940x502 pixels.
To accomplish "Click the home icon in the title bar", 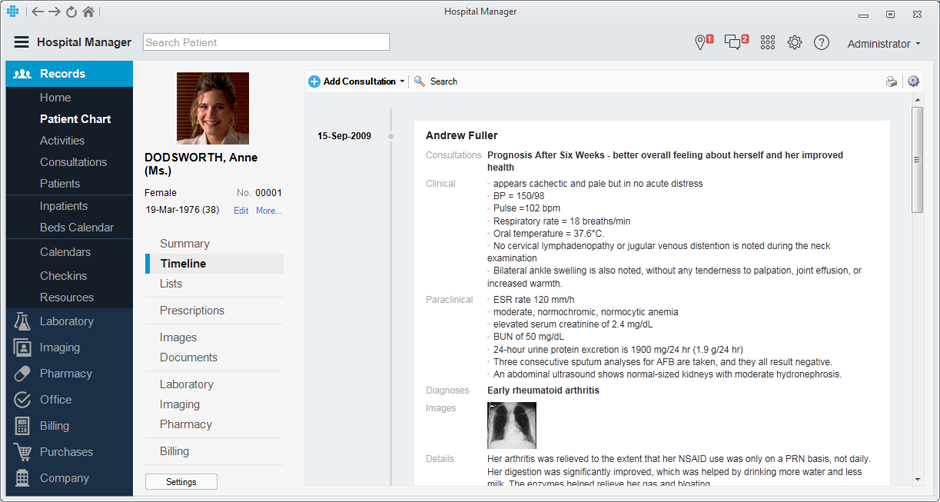I will [x=88, y=11].
